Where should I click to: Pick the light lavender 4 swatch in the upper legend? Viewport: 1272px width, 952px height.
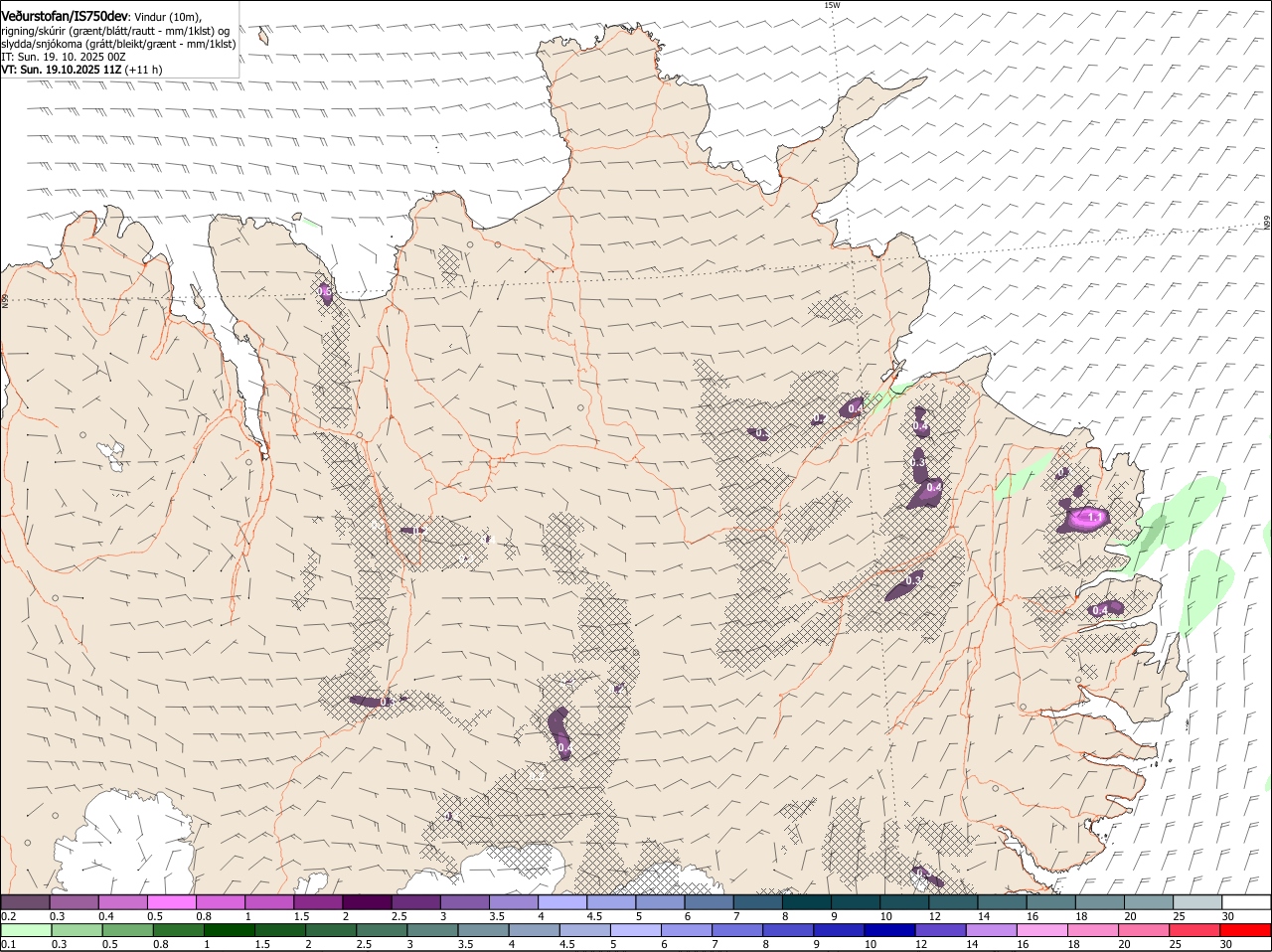coord(561,902)
